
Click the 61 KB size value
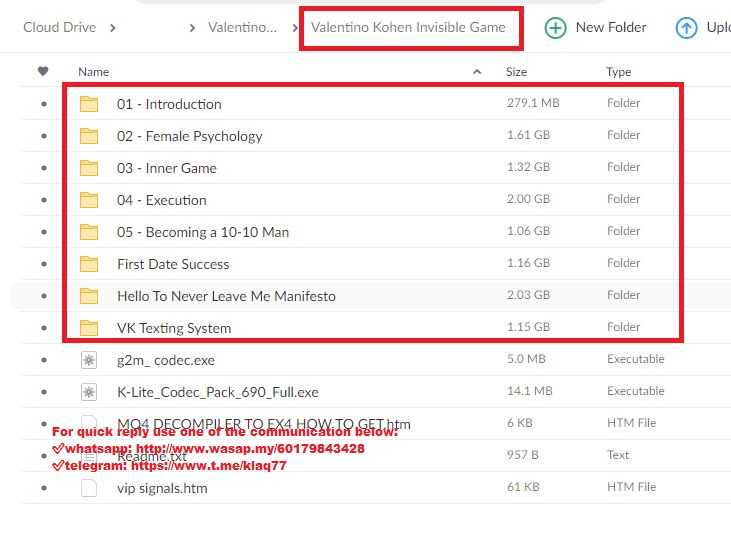click(523, 487)
